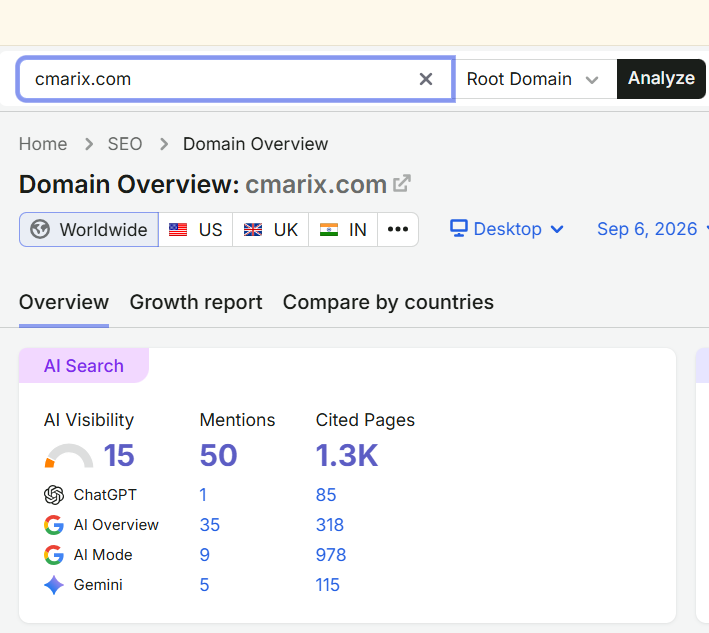Switch to Compare by countries tab
This screenshot has width=709, height=633.
(x=388, y=302)
